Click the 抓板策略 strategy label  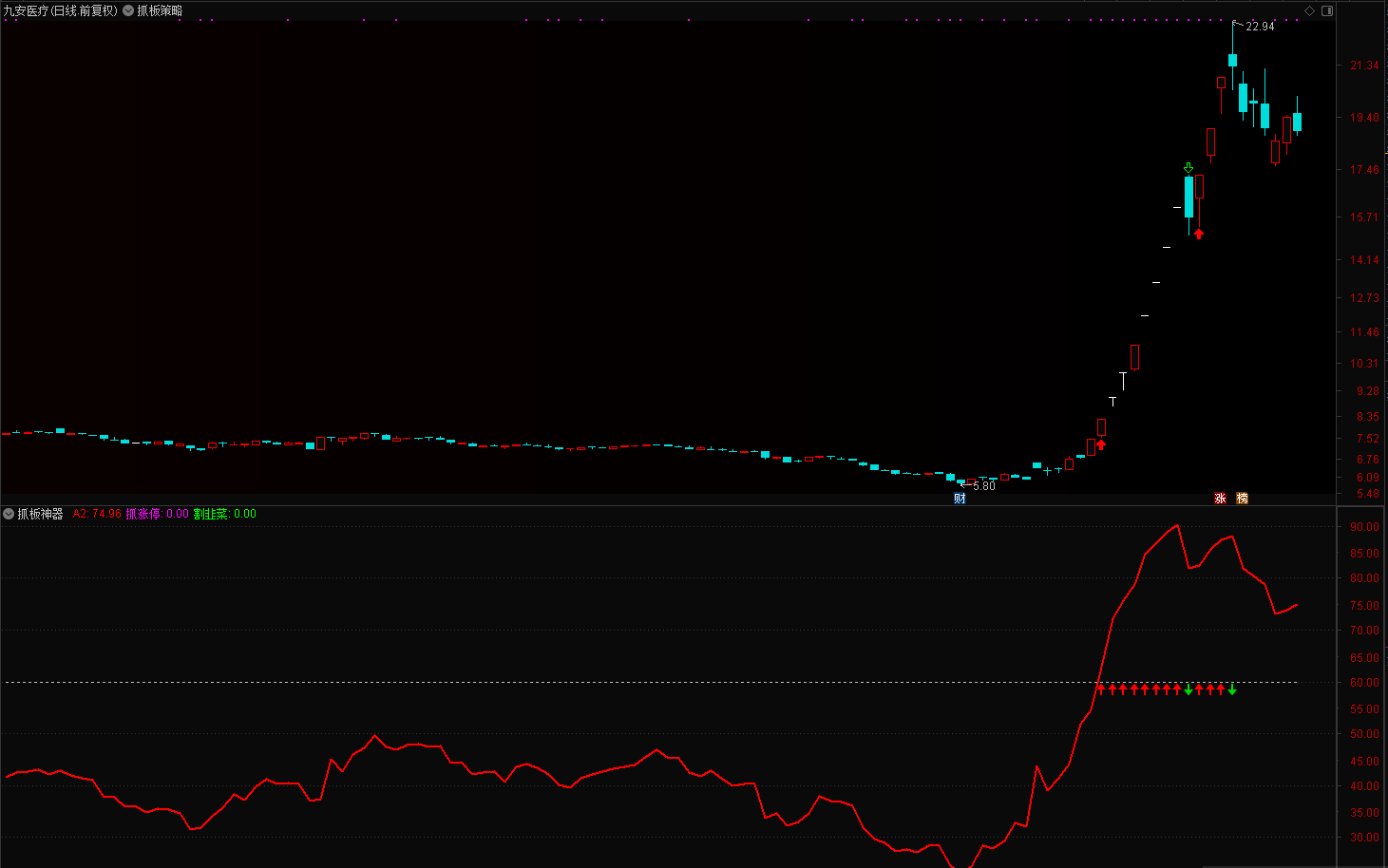160,10
